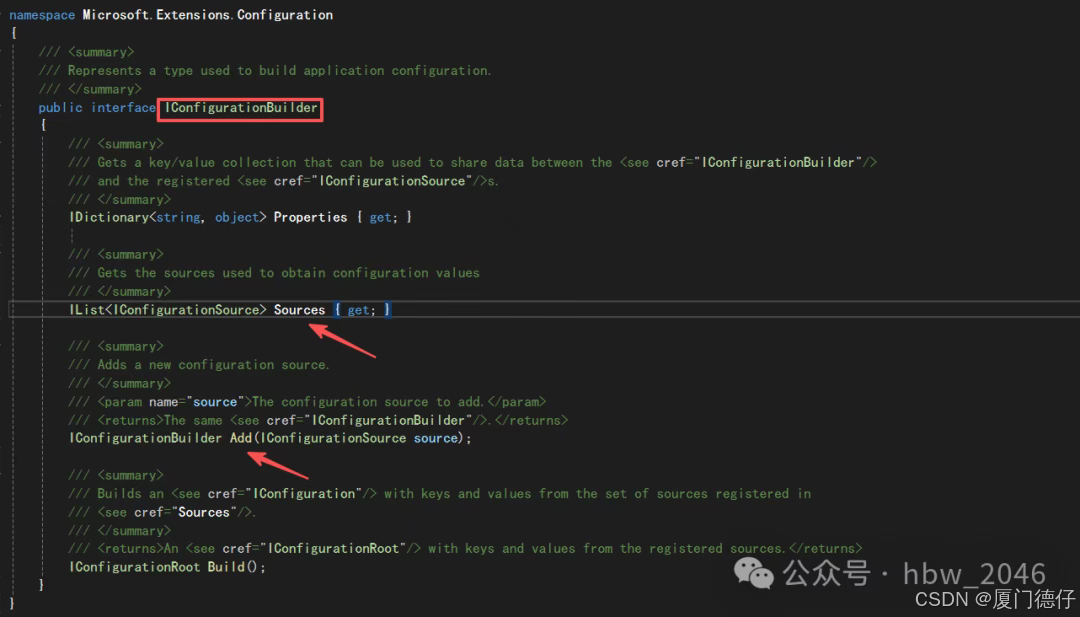
Task: Click comment "Adds a new configuration source."
Action: click(214, 364)
